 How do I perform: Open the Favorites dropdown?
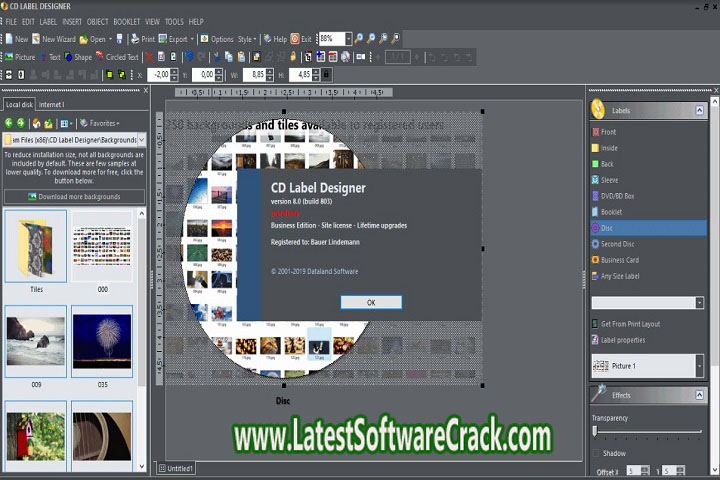[99, 123]
